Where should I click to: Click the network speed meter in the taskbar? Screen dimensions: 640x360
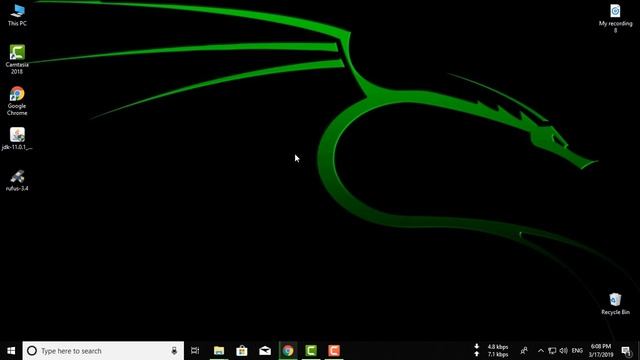[491, 351]
